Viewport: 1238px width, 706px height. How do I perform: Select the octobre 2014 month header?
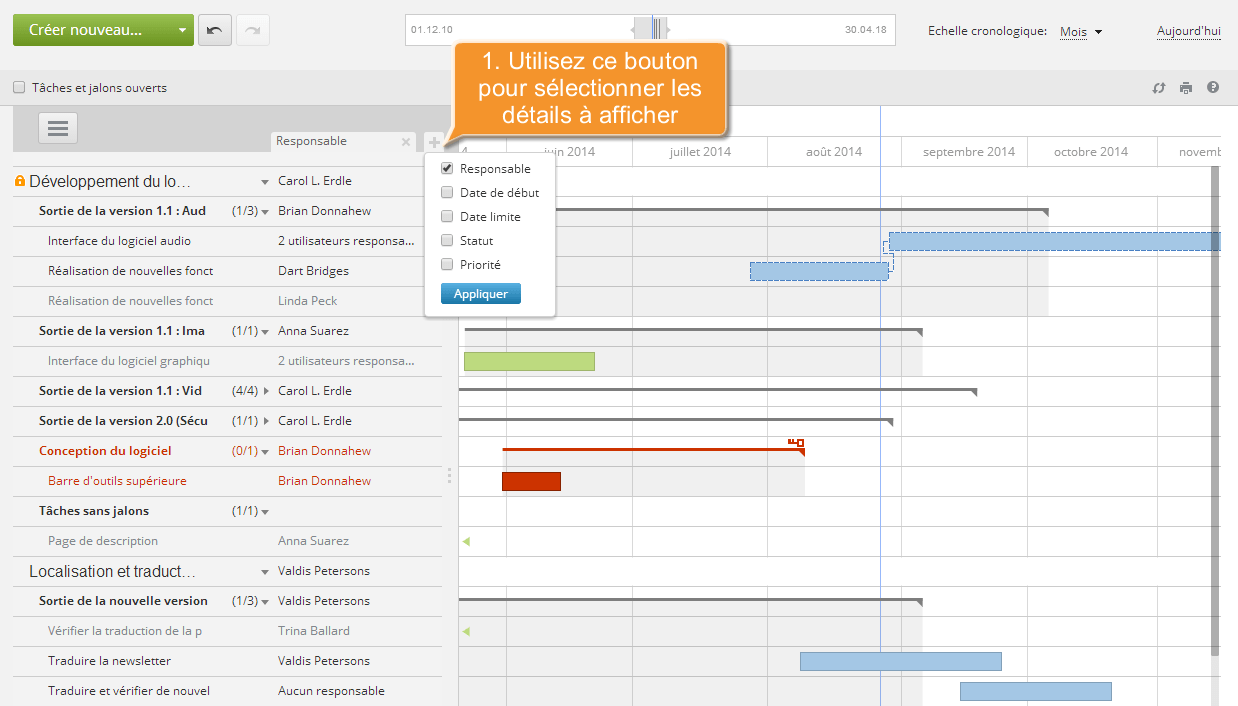(x=1091, y=152)
